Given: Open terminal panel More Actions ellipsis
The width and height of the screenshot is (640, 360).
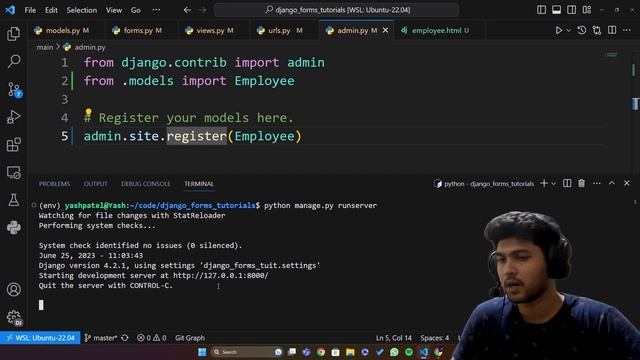Looking at the screenshot, I should pos(597,184).
